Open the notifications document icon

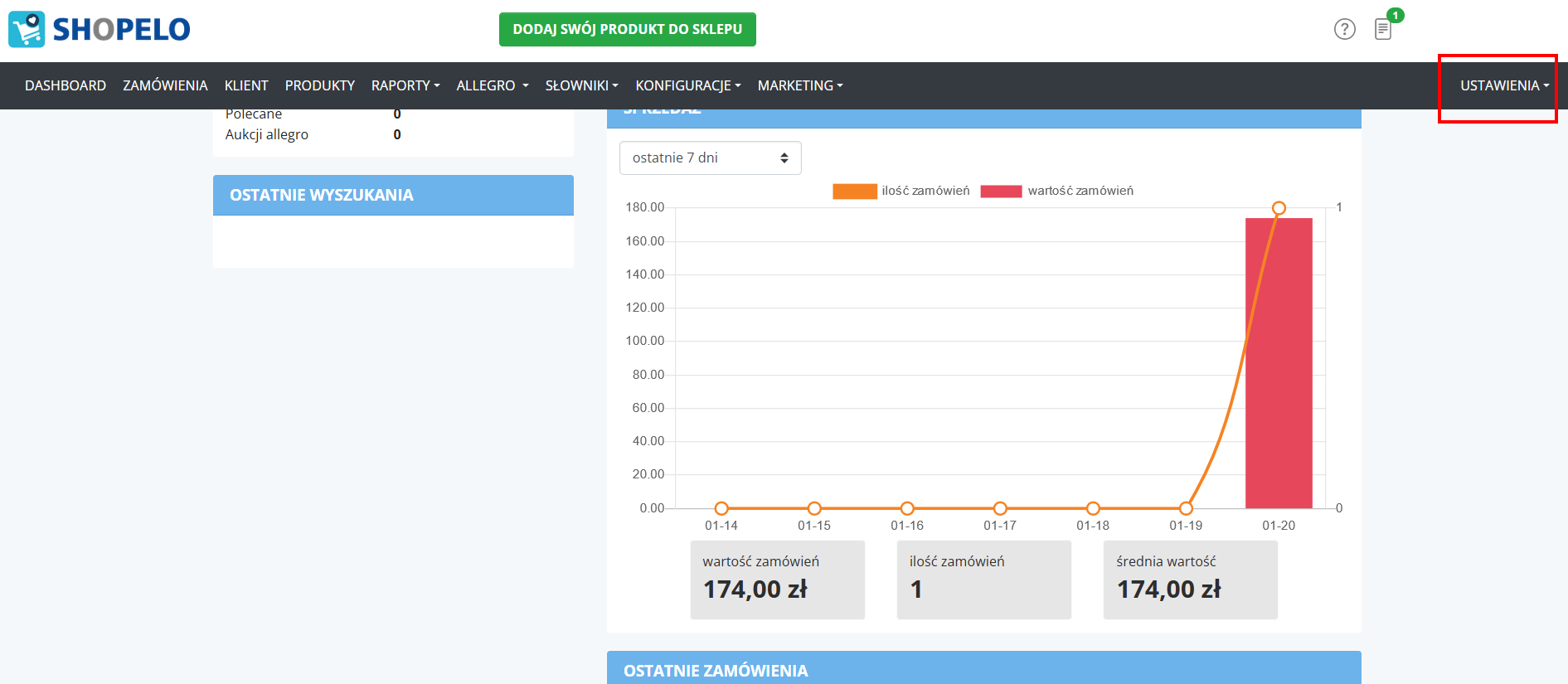pyautogui.click(x=1382, y=30)
